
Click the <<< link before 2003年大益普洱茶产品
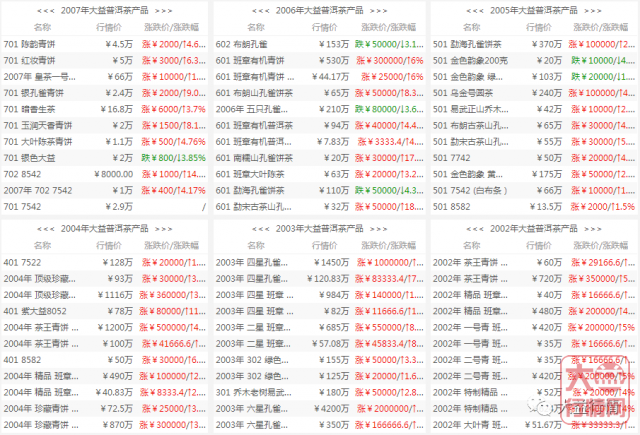tap(260, 229)
